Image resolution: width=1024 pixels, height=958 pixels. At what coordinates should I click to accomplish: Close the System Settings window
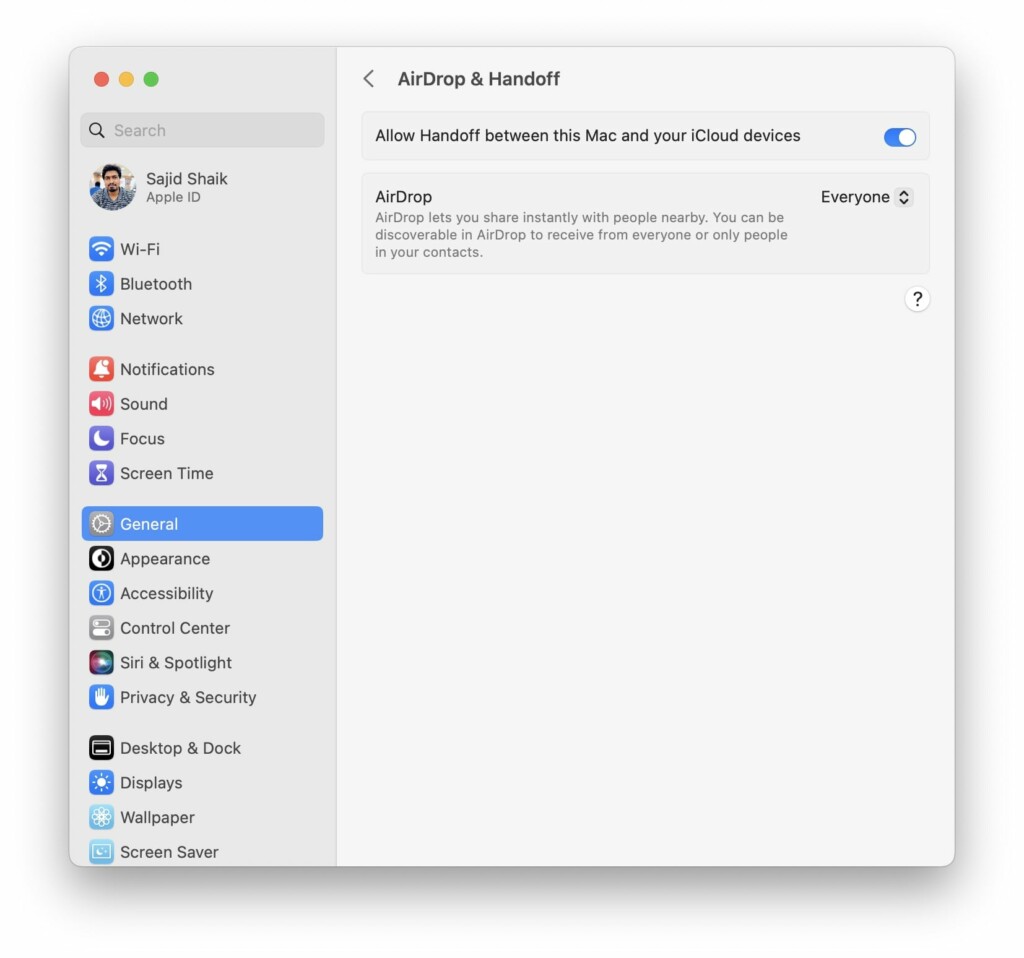101,79
